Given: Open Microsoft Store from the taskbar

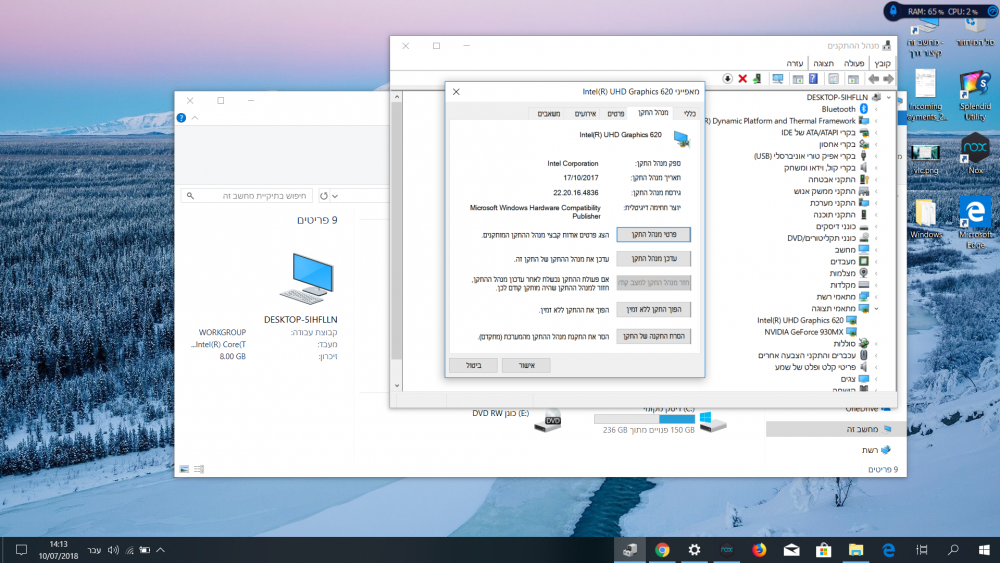Looking at the screenshot, I should click(x=823, y=550).
